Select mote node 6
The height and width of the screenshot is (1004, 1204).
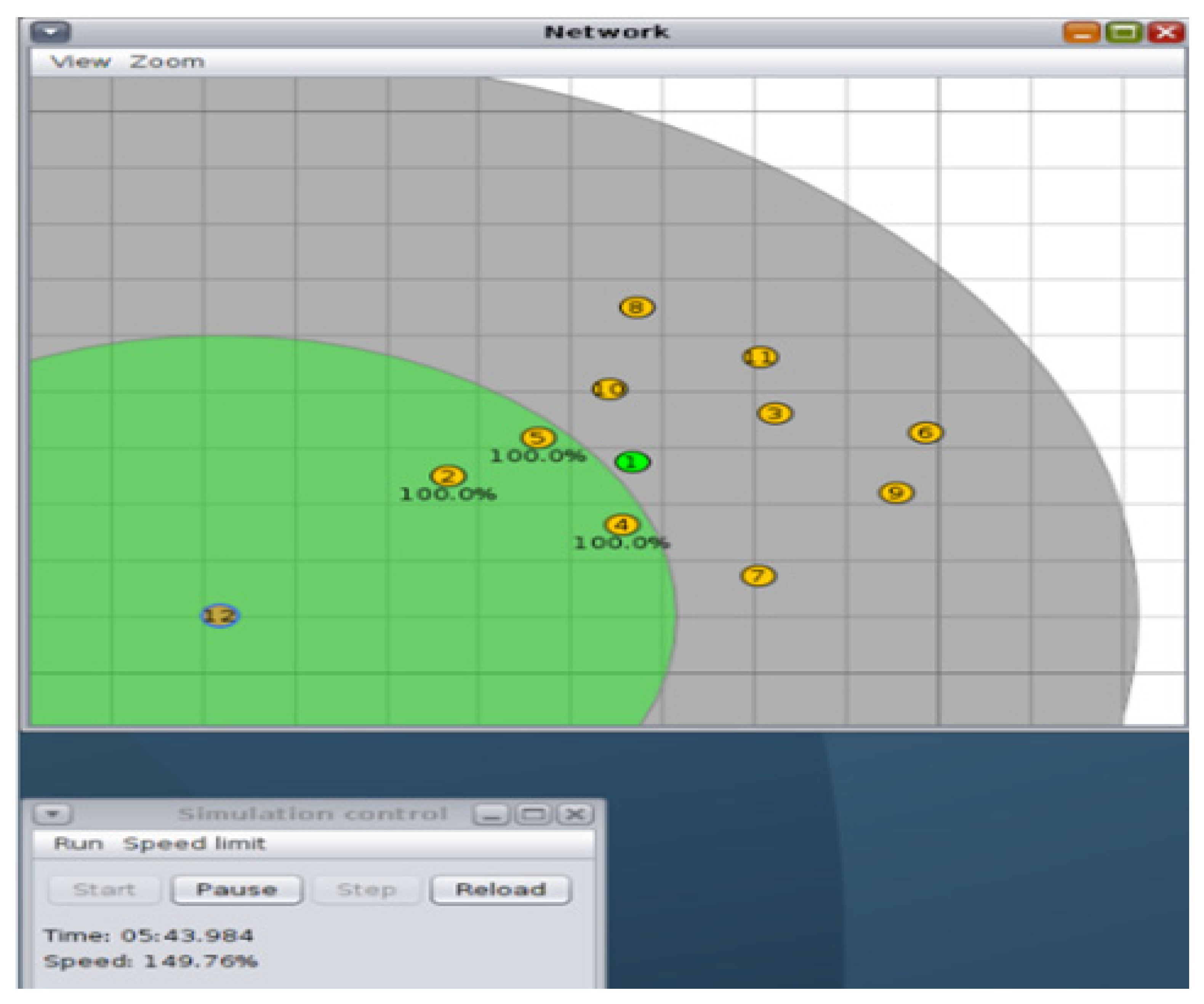click(x=925, y=433)
